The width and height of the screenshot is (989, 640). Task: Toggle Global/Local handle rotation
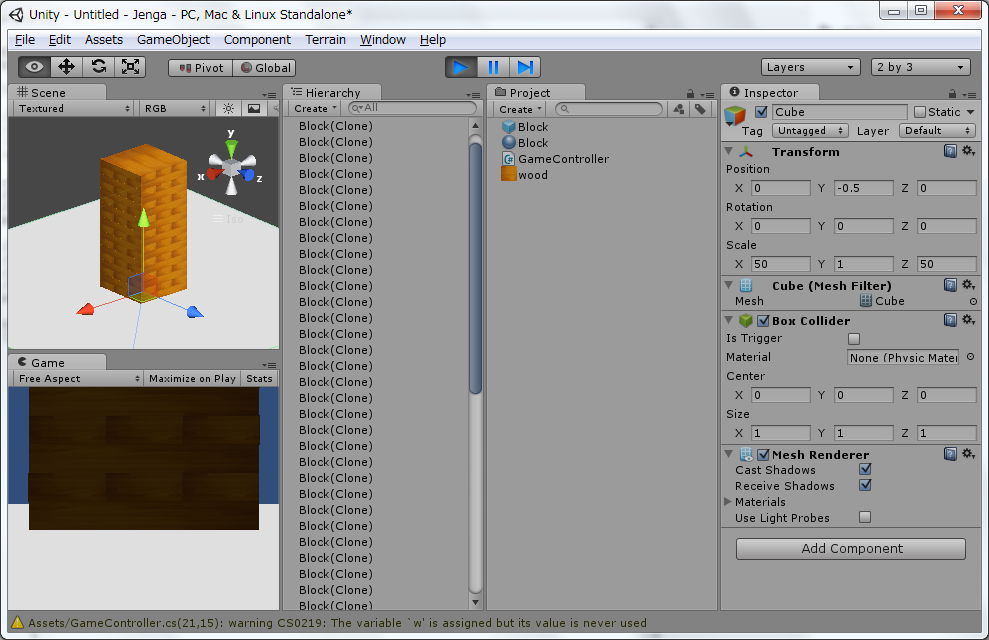pyautogui.click(x=264, y=67)
